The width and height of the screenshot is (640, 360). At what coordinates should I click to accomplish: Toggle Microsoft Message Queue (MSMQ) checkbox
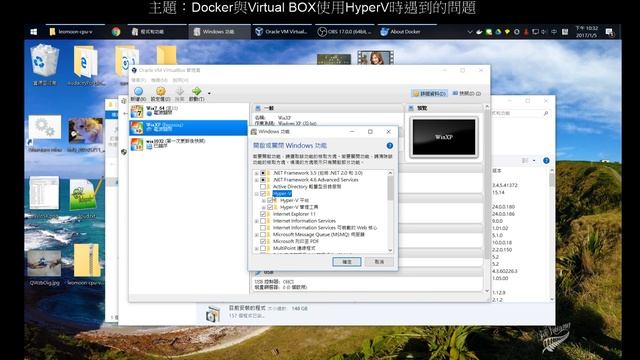pyautogui.click(x=263, y=235)
